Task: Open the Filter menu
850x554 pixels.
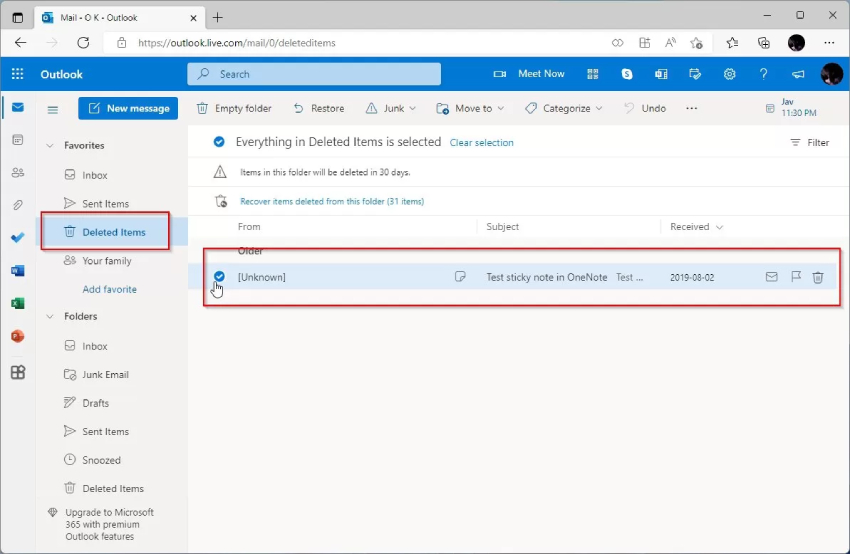Action: tap(809, 143)
